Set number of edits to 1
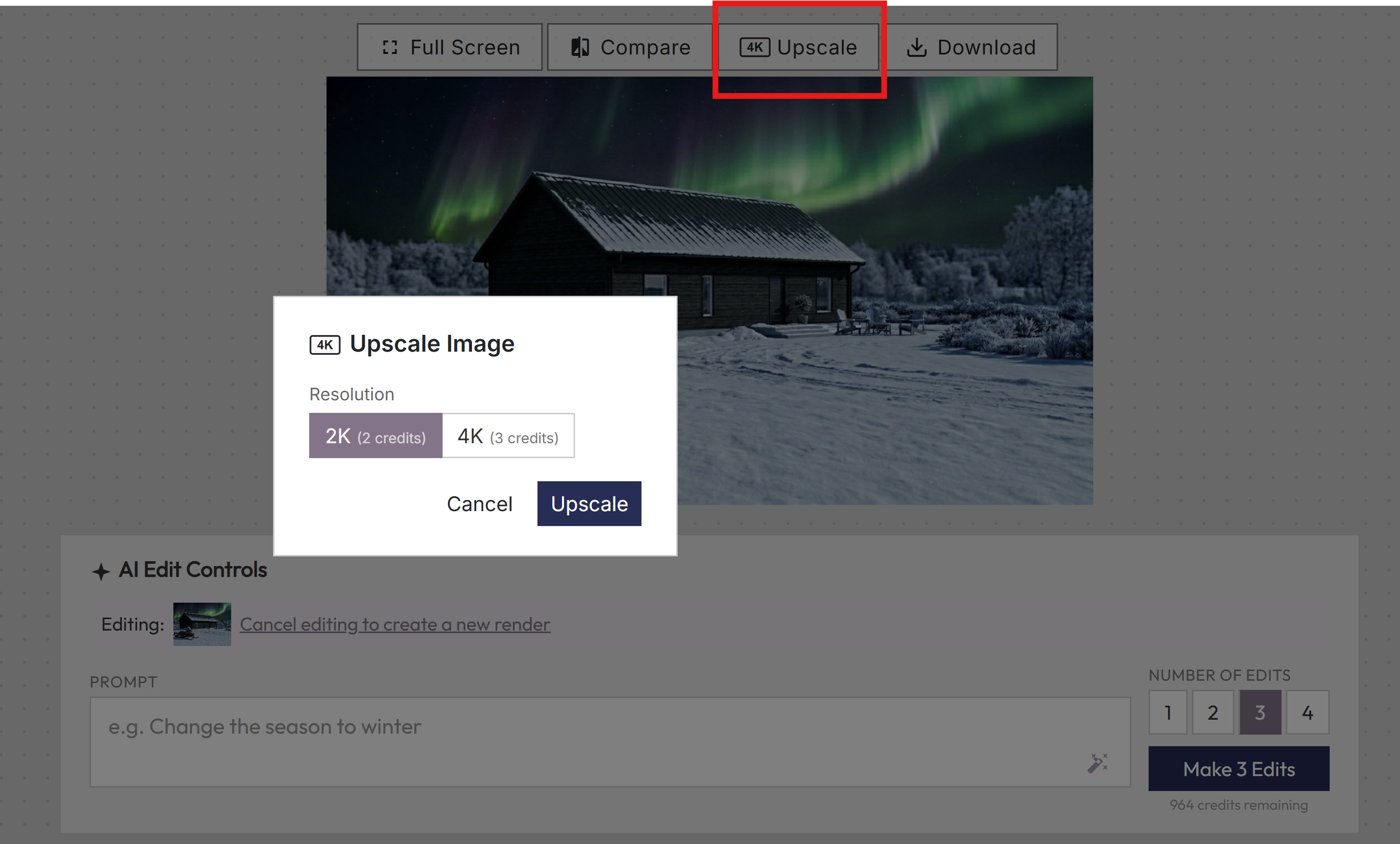This screenshot has height=844, width=1400. pos(1168,712)
